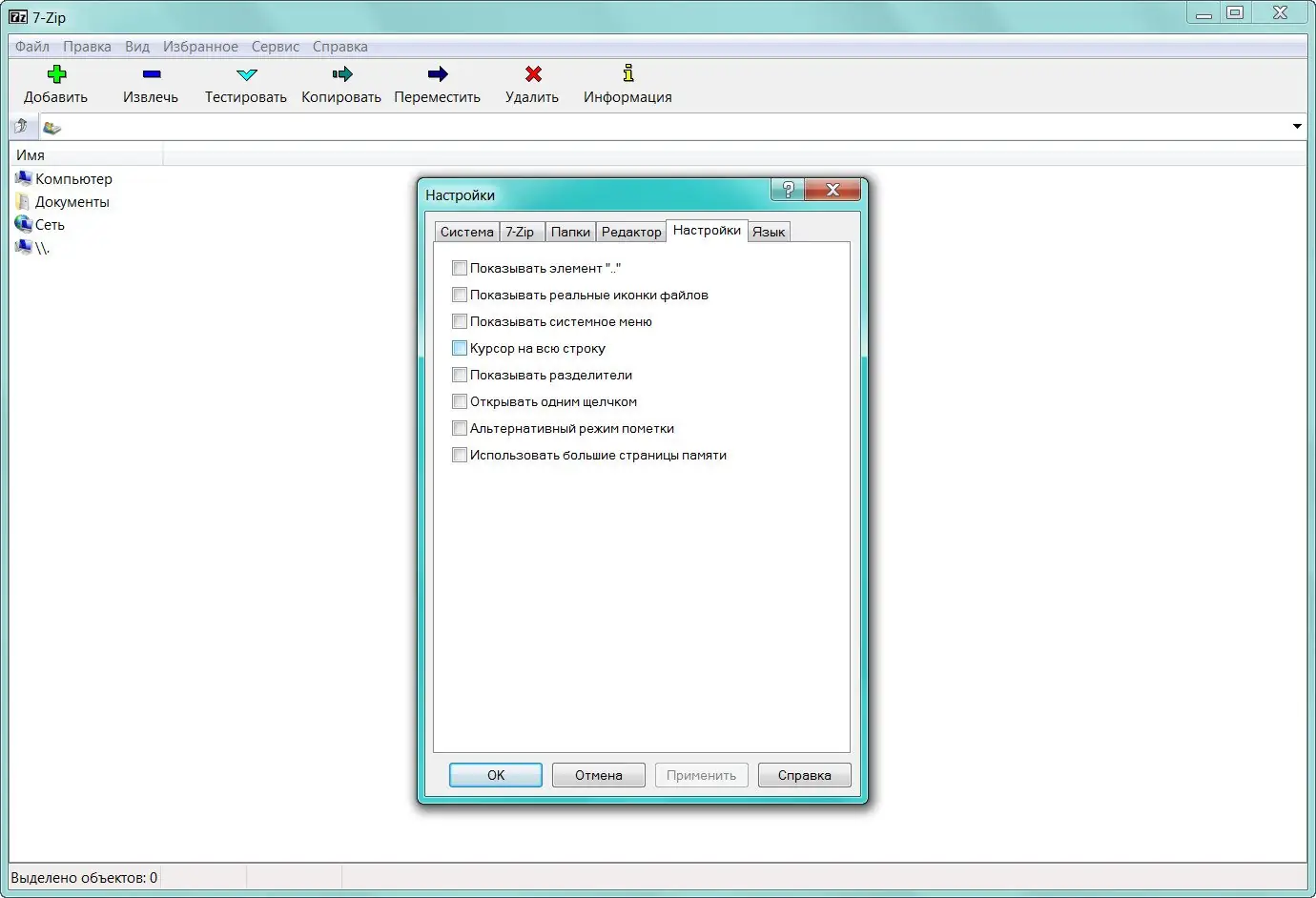Switch to the Папки tab

570,232
